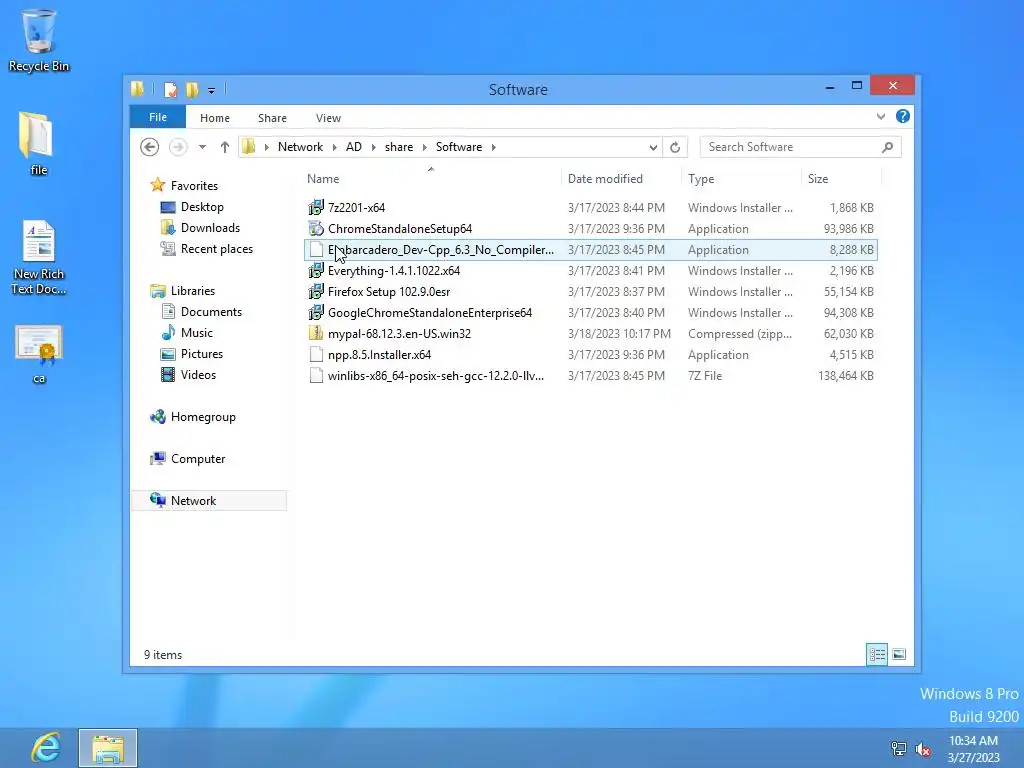Click the Search Software input box

pyautogui.click(x=790, y=147)
